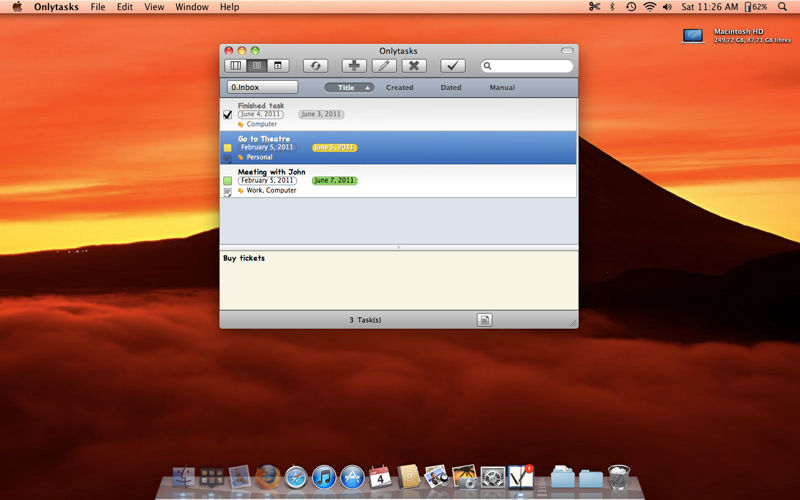Open the Trash in the dock
The height and width of the screenshot is (500, 800).
tap(619, 477)
